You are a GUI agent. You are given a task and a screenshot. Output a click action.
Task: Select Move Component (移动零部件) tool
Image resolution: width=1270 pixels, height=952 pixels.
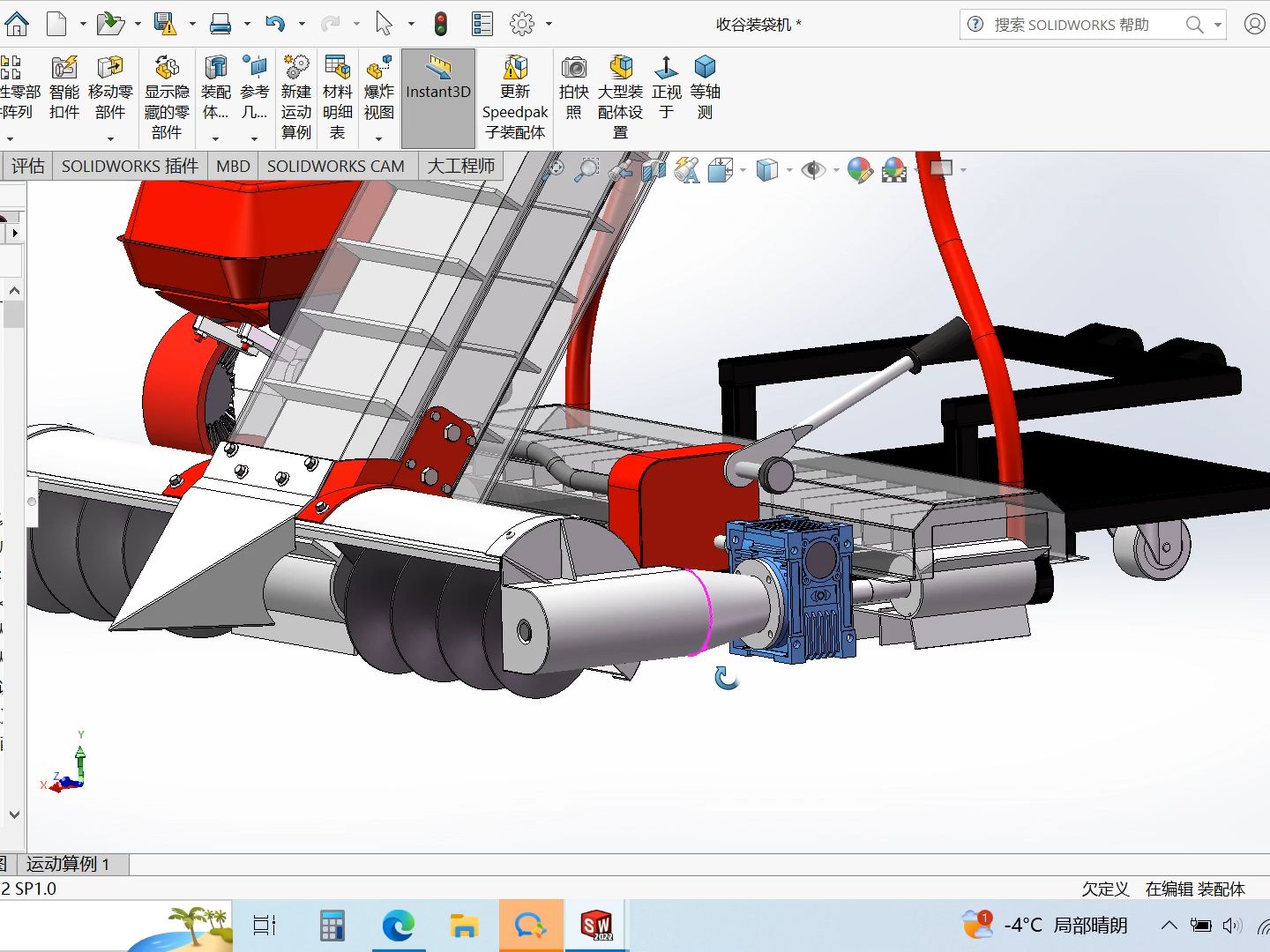coord(110,88)
